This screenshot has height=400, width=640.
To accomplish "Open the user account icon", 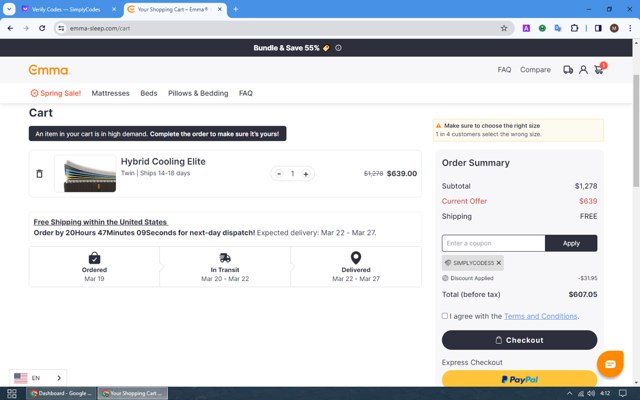I will (x=583, y=70).
